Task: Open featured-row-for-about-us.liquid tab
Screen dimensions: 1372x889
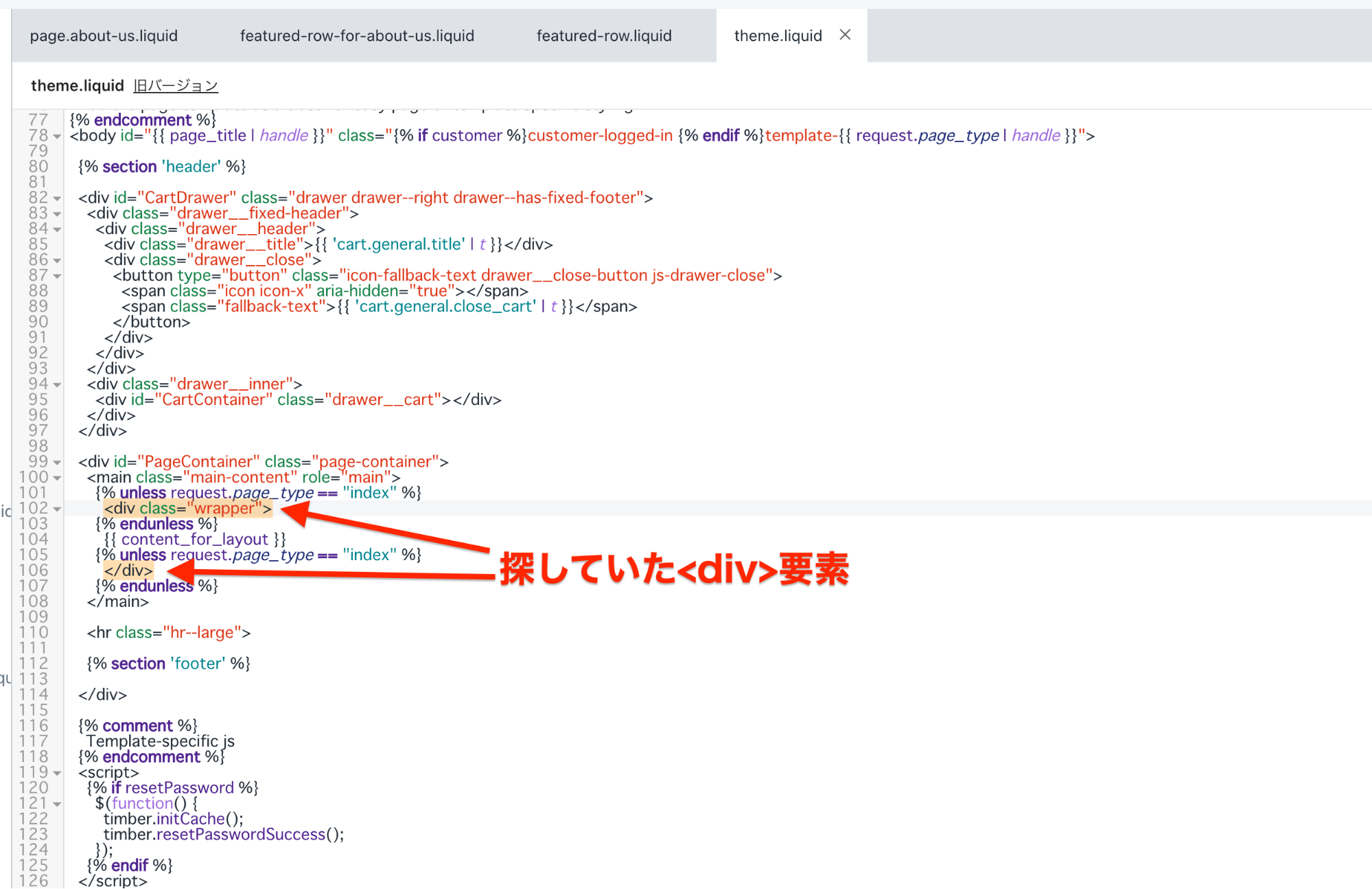Action: pos(357,36)
